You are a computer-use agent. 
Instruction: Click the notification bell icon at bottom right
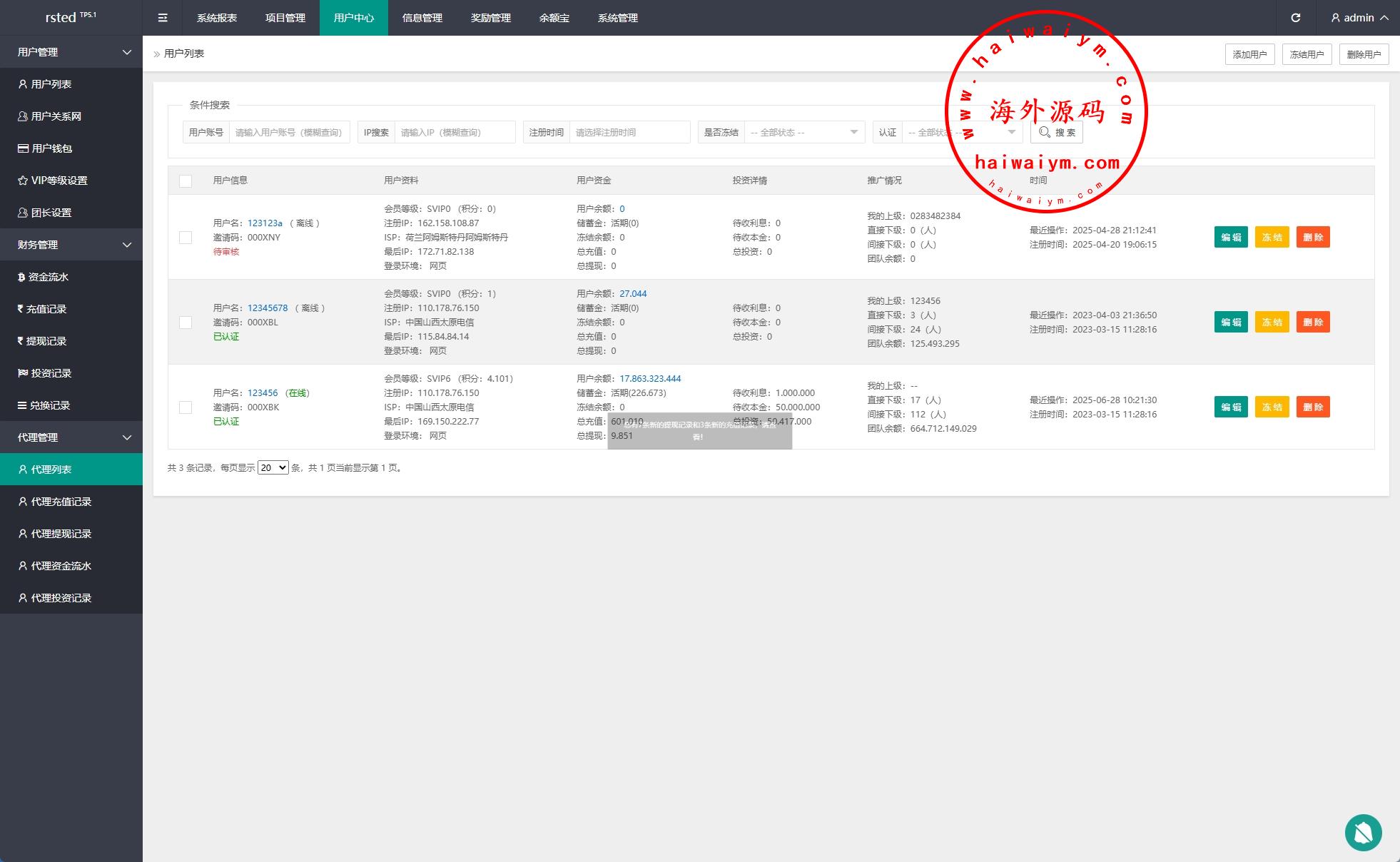click(1363, 832)
